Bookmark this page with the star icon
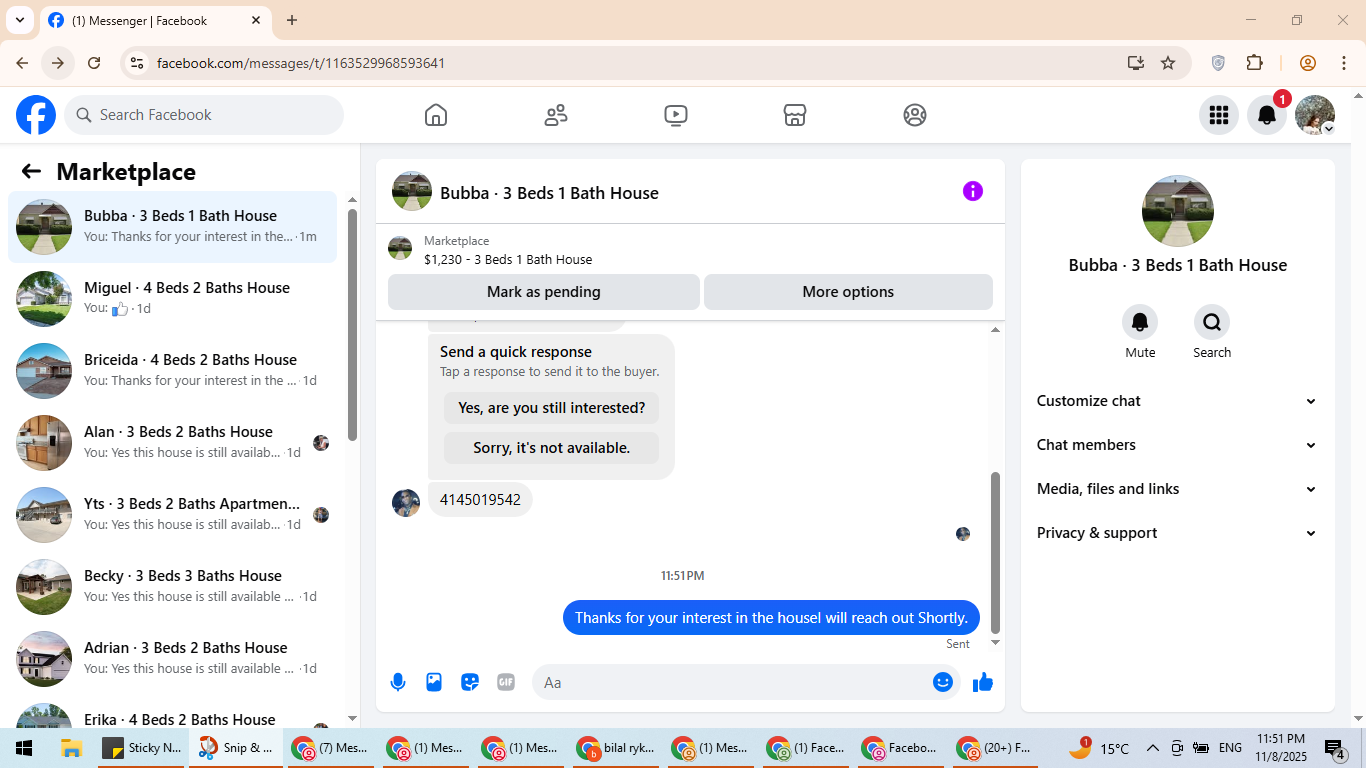This screenshot has width=1366, height=768. tap(1168, 63)
